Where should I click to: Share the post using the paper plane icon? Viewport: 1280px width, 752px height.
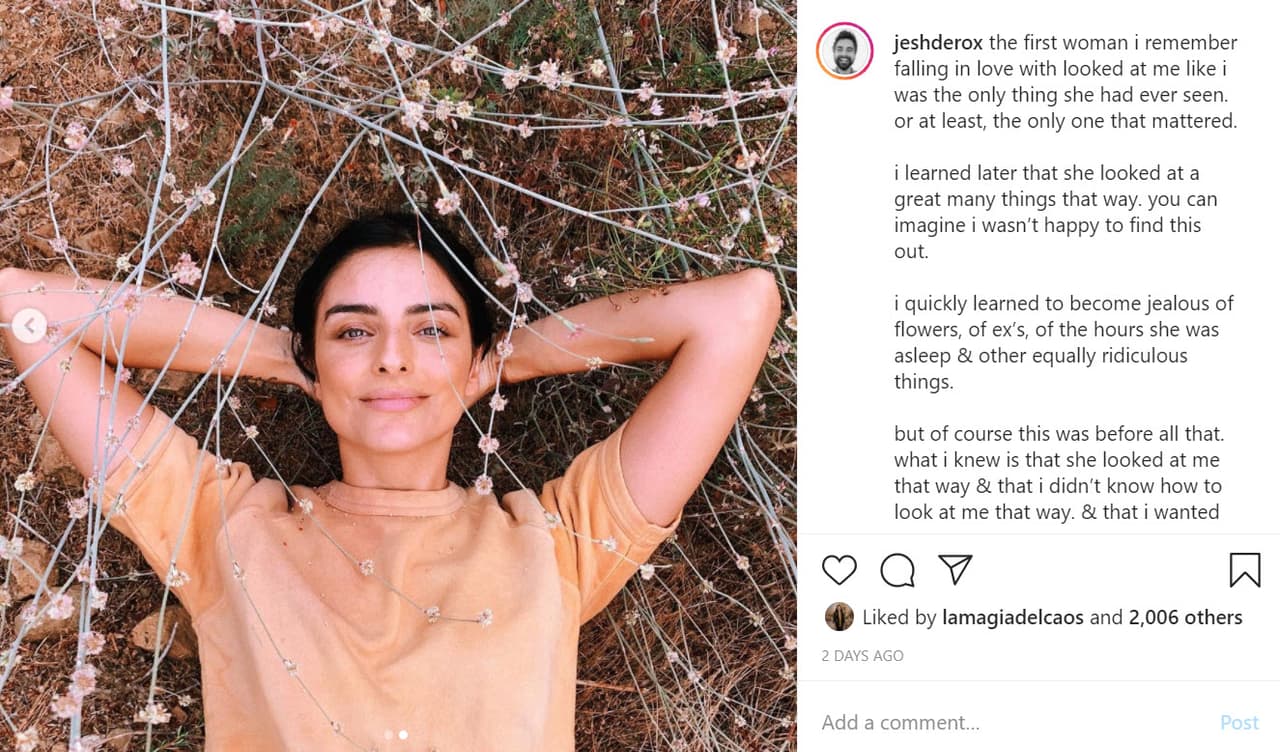click(x=955, y=570)
